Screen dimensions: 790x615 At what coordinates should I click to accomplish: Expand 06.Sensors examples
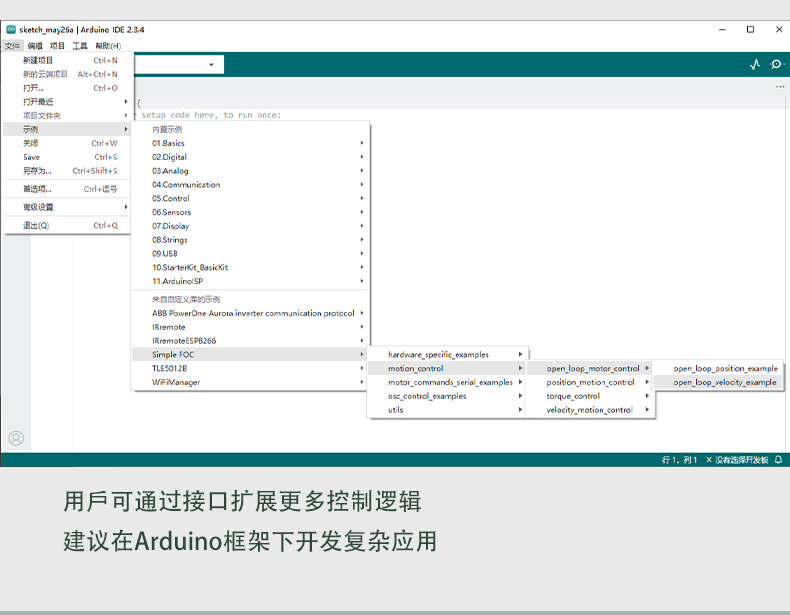[x=250, y=212]
